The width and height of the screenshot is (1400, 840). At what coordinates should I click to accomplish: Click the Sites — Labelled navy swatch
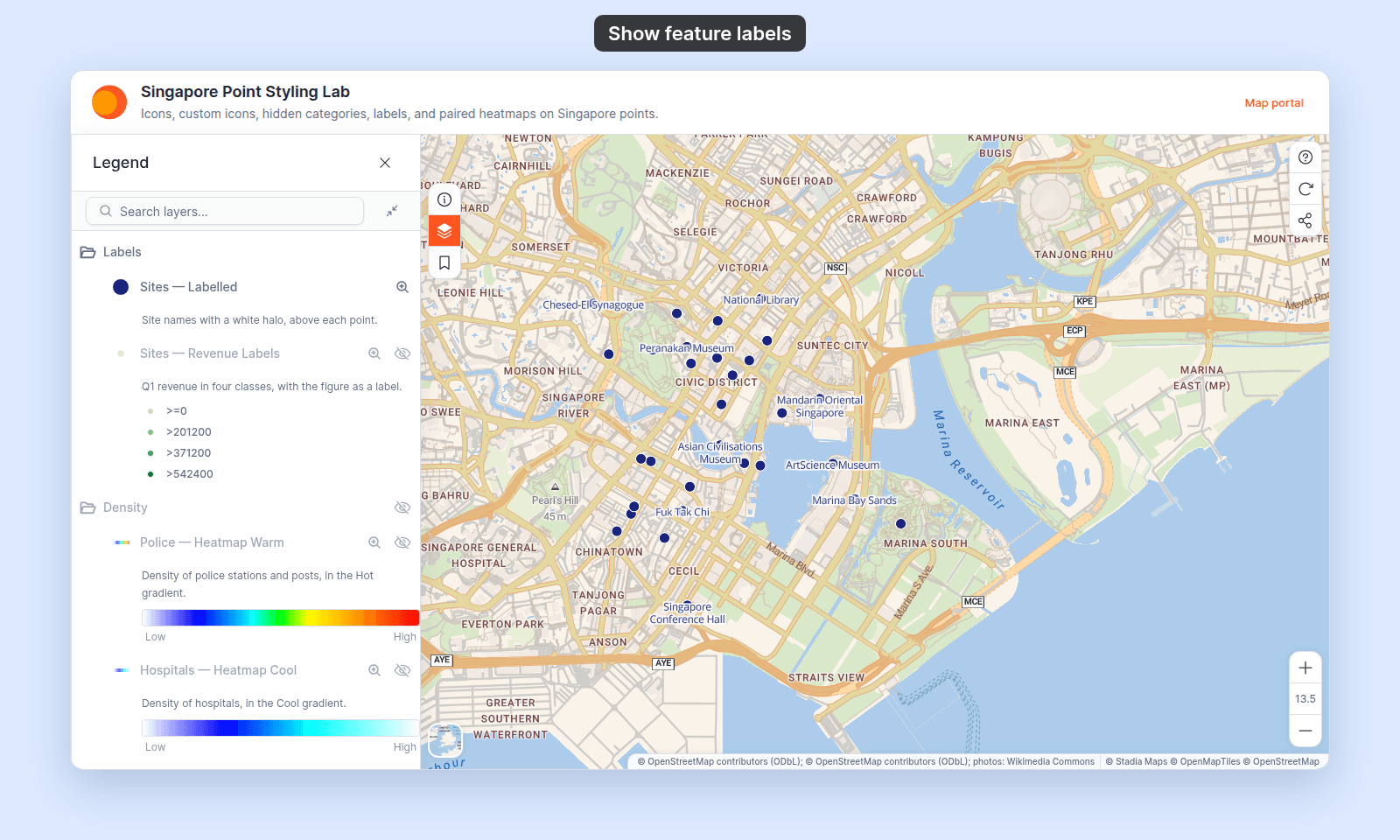coord(121,287)
